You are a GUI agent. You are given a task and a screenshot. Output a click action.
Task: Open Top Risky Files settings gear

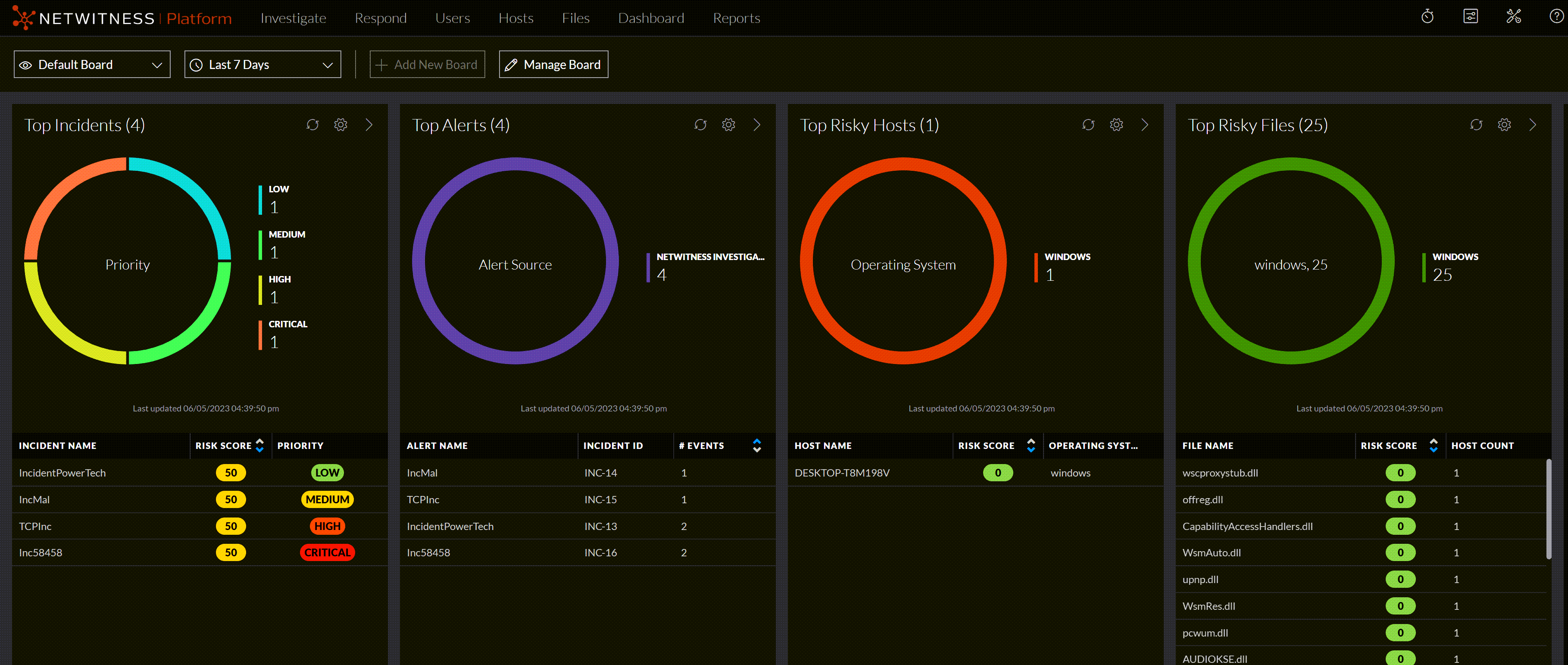[1503, 125]
